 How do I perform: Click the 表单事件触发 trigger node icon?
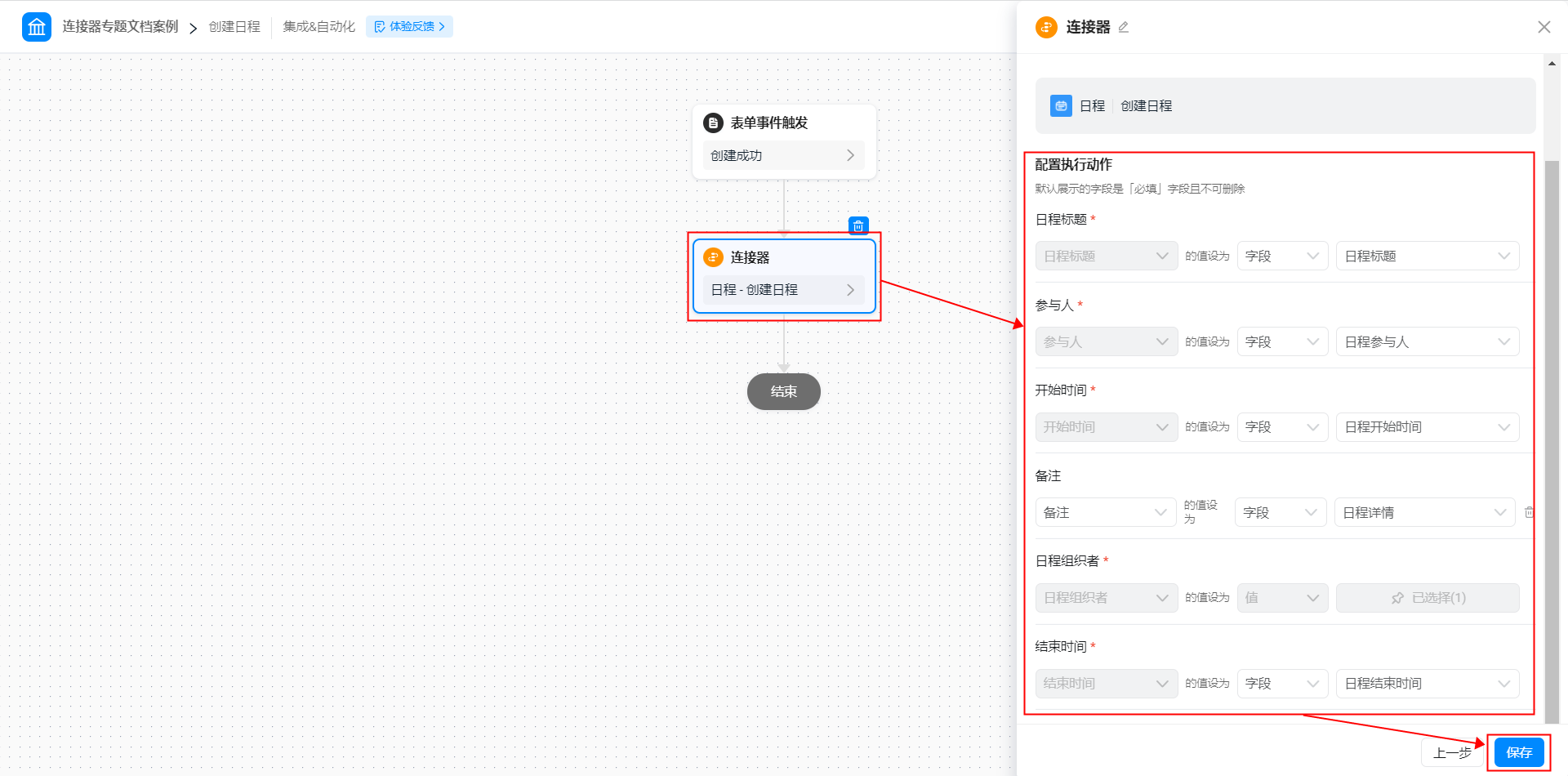click(713, 123)
